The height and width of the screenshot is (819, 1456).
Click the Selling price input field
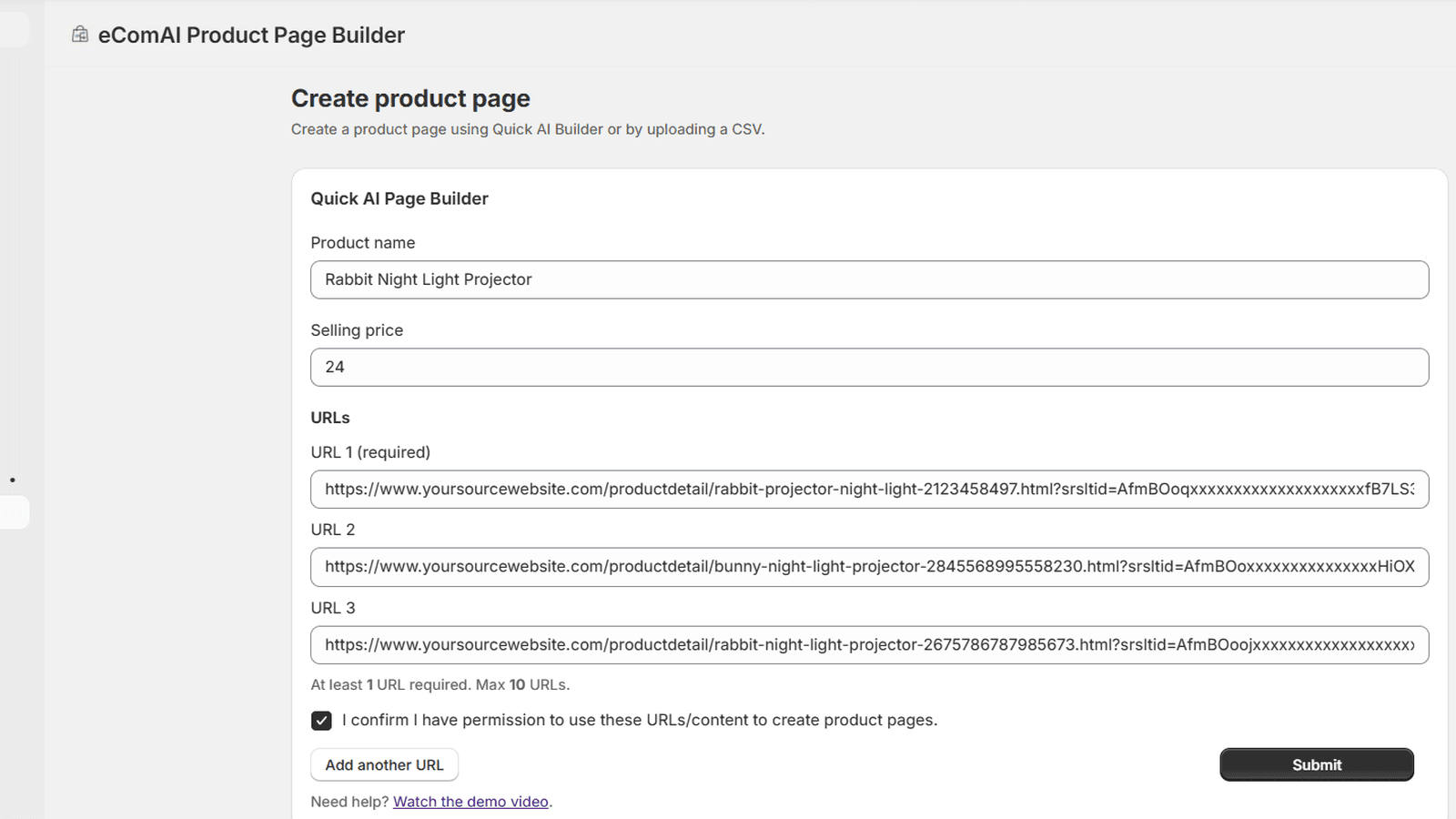pyautogui.click(x=869, y=367)
